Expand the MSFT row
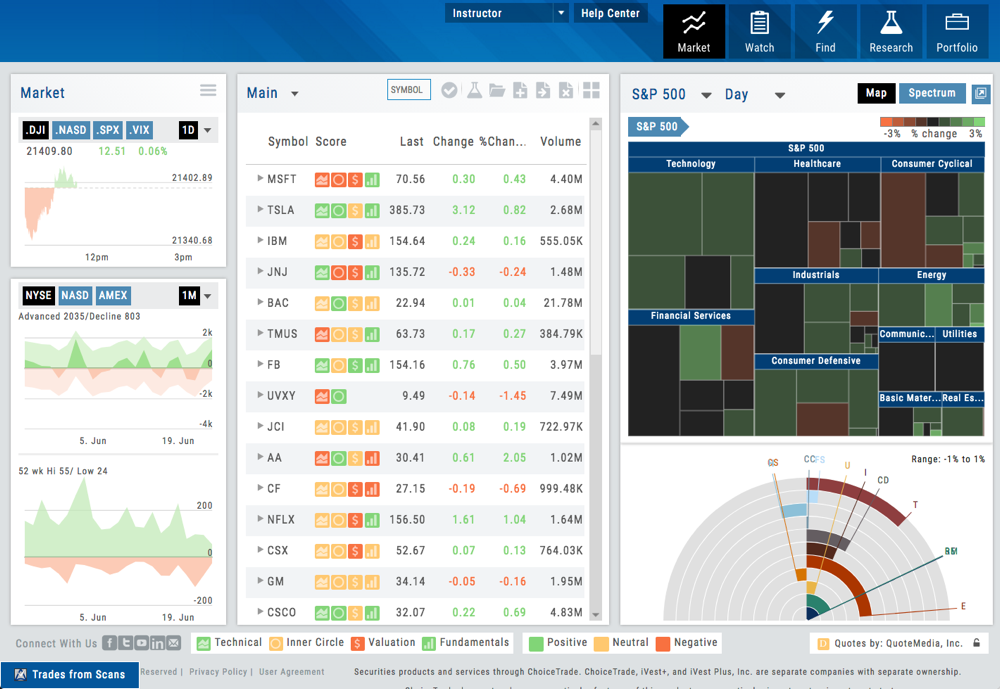The image size is (1000, 689). pos(260,178)
